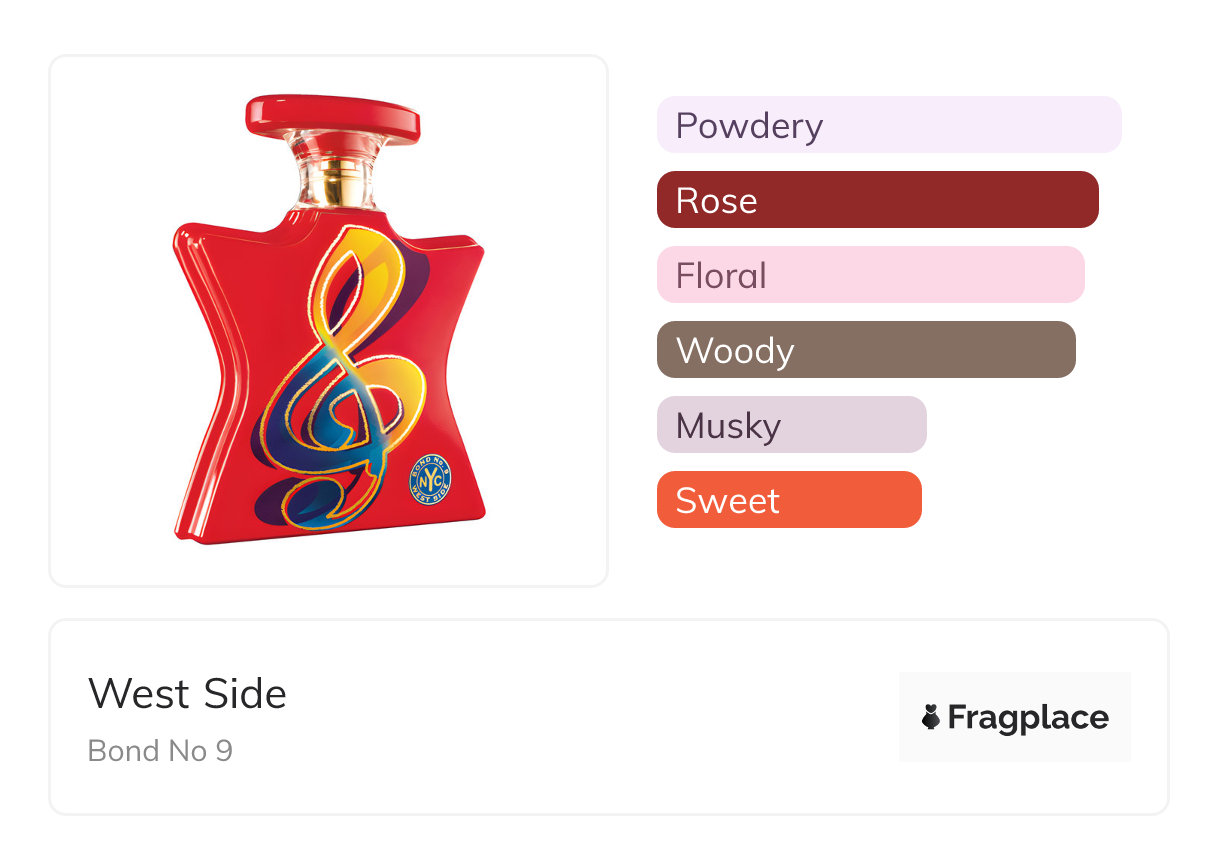Viewport: 1218px width, 864px height.
Task: Open the West Side fragrance title
Action: (187, 694)
